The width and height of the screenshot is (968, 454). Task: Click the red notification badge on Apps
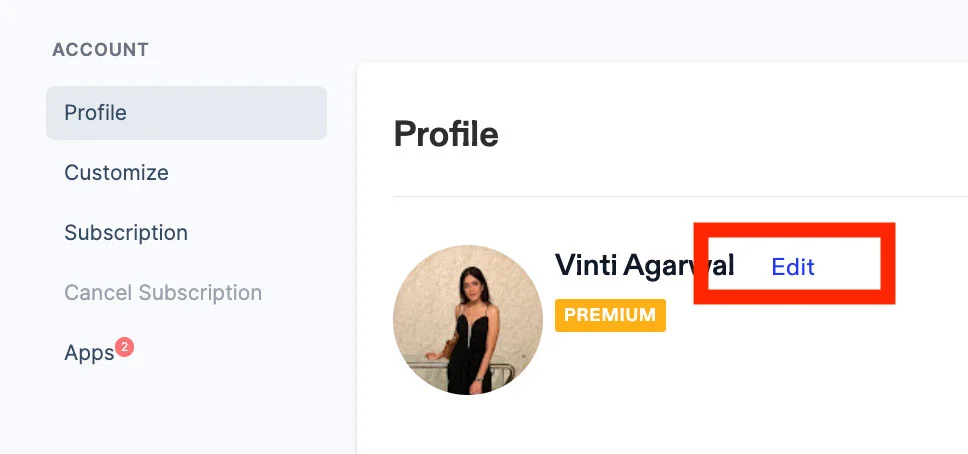(124, 347)
